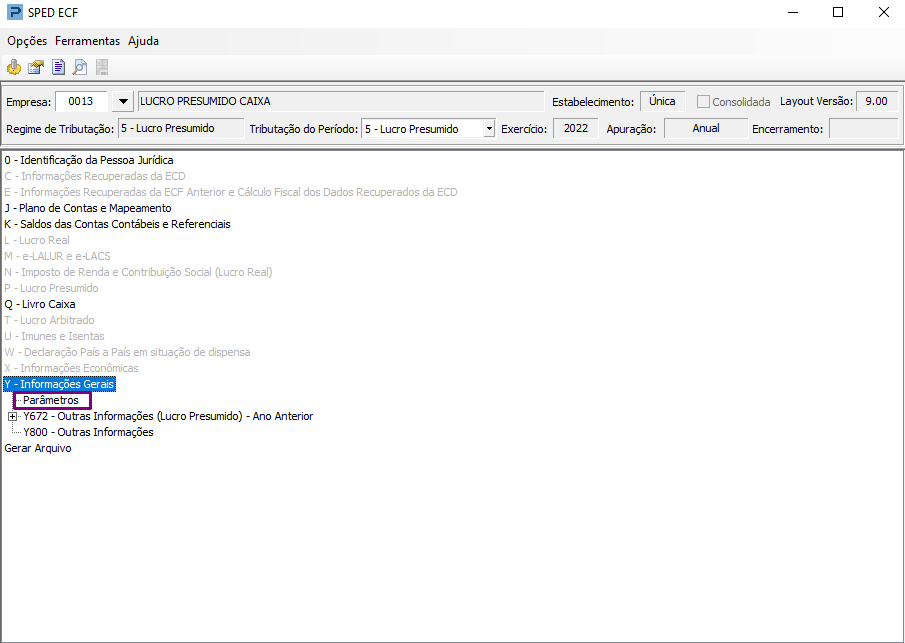Viewport: 905px width, 643px height.
Task: Expand the Y672 Outras Informações node
Action: click(x=13, y=416)
